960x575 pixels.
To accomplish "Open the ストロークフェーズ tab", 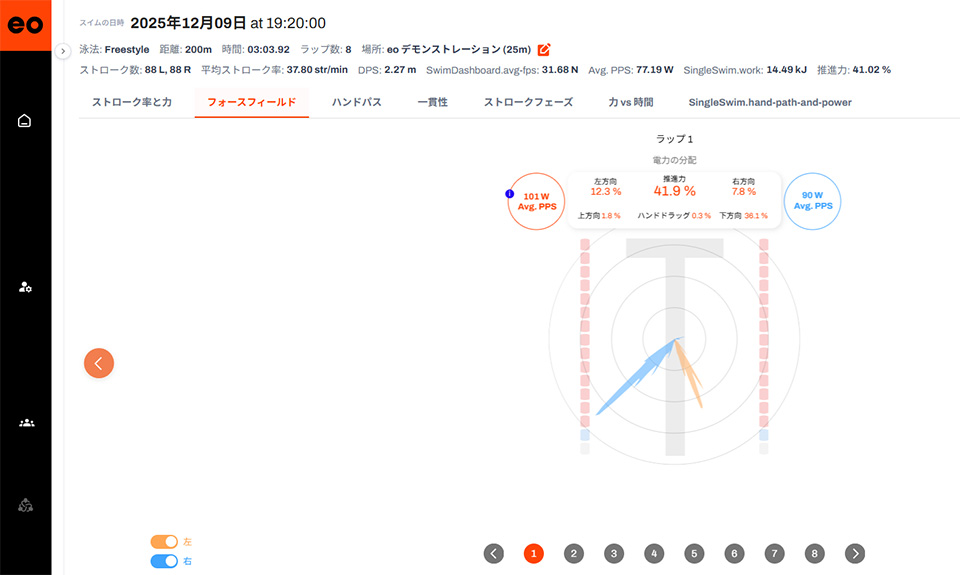I will click(528, 102).
